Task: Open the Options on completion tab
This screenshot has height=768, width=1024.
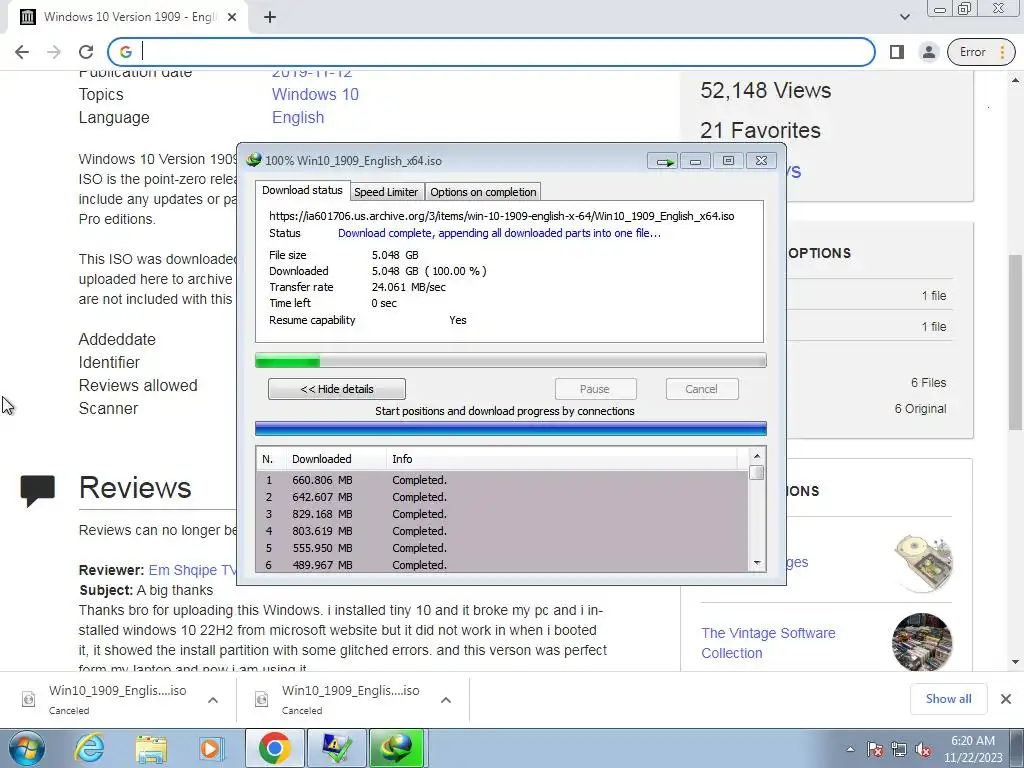Action: (483, 192)
